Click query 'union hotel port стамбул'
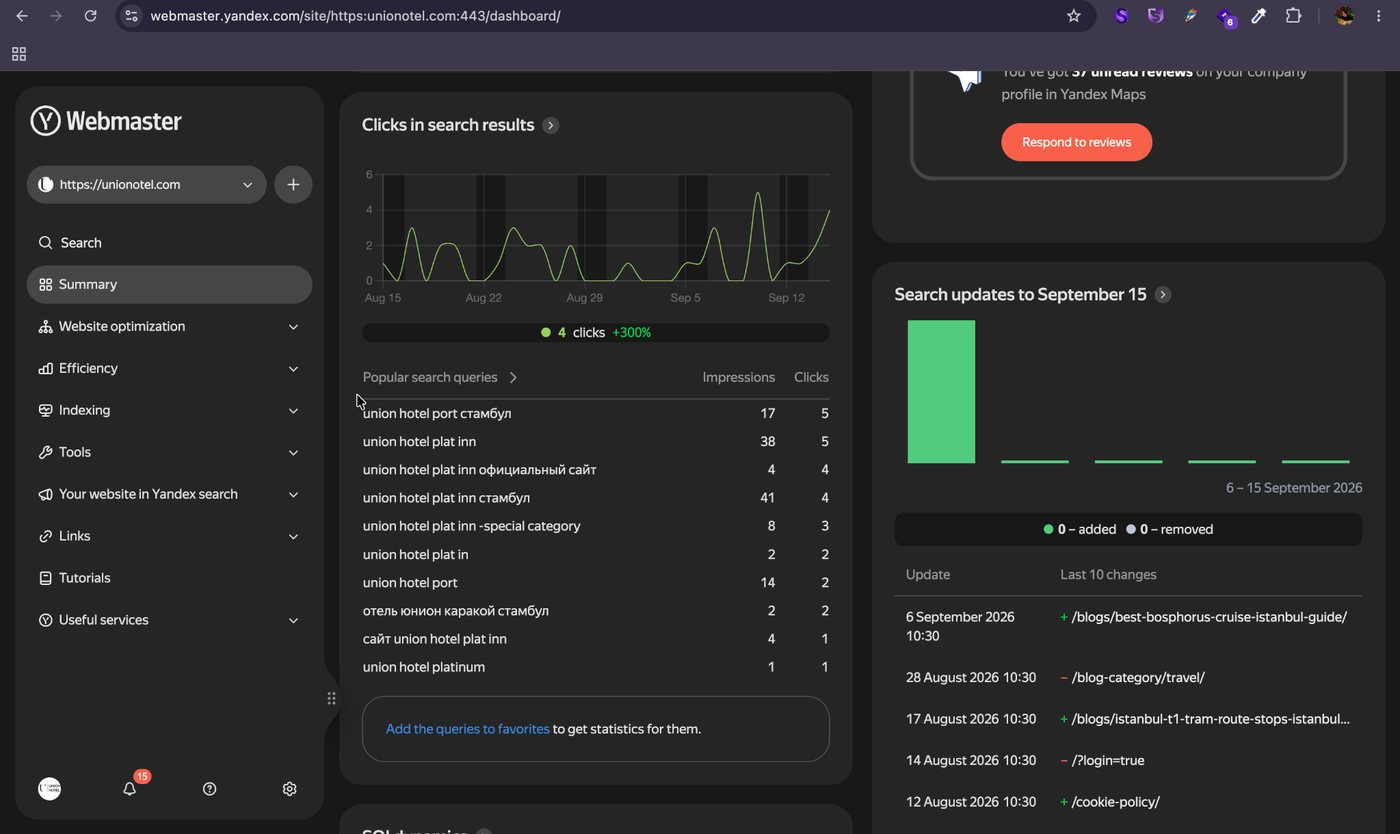This screenshot has width=1400, height=834. click(x=437, y=413)
